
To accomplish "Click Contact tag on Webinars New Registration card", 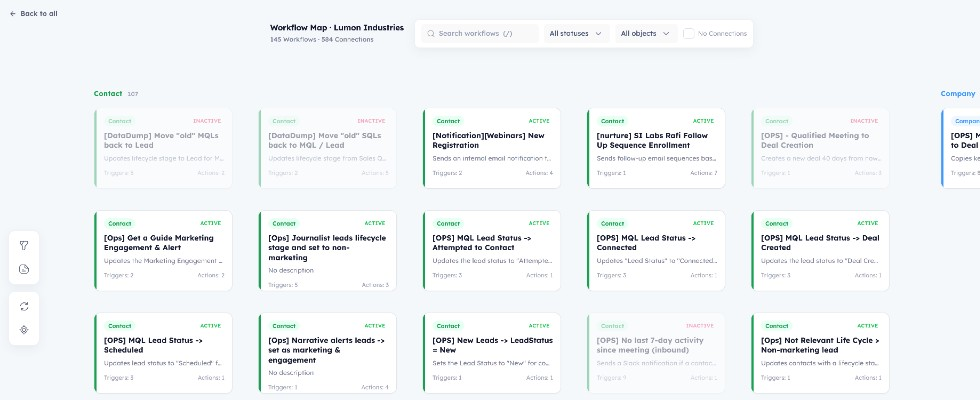I will pos(448,121).
